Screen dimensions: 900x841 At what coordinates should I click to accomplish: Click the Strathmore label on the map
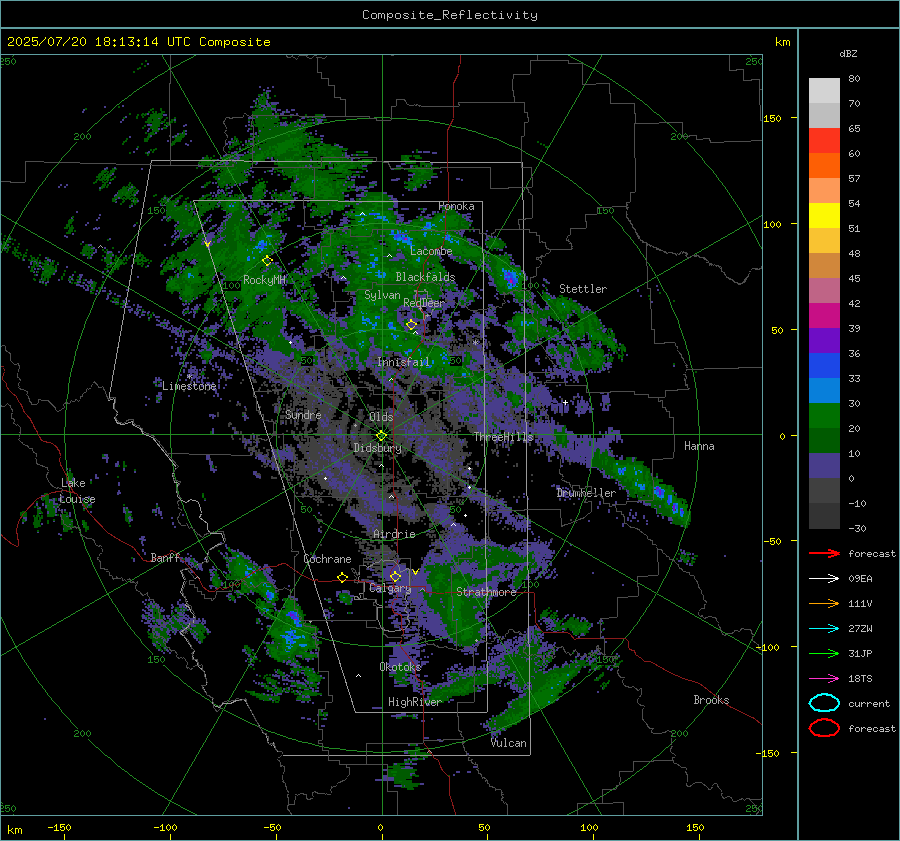click(x=486, y=592)
